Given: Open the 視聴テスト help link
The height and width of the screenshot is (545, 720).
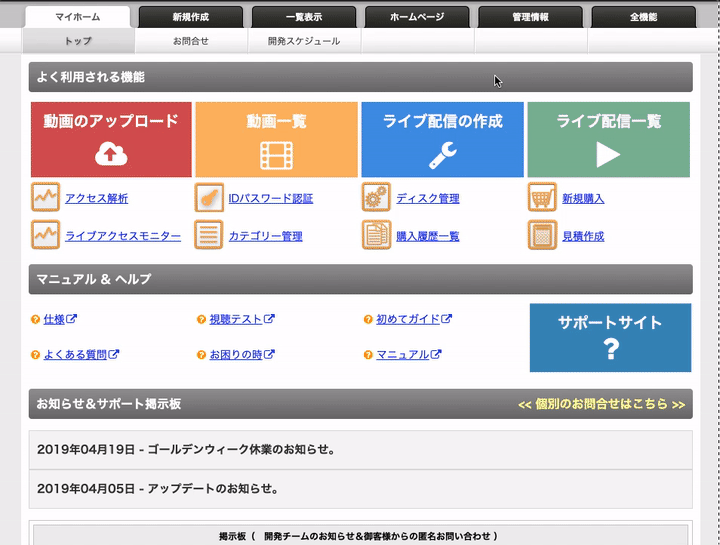Looking at the screenshot, I should pos(242,319).
